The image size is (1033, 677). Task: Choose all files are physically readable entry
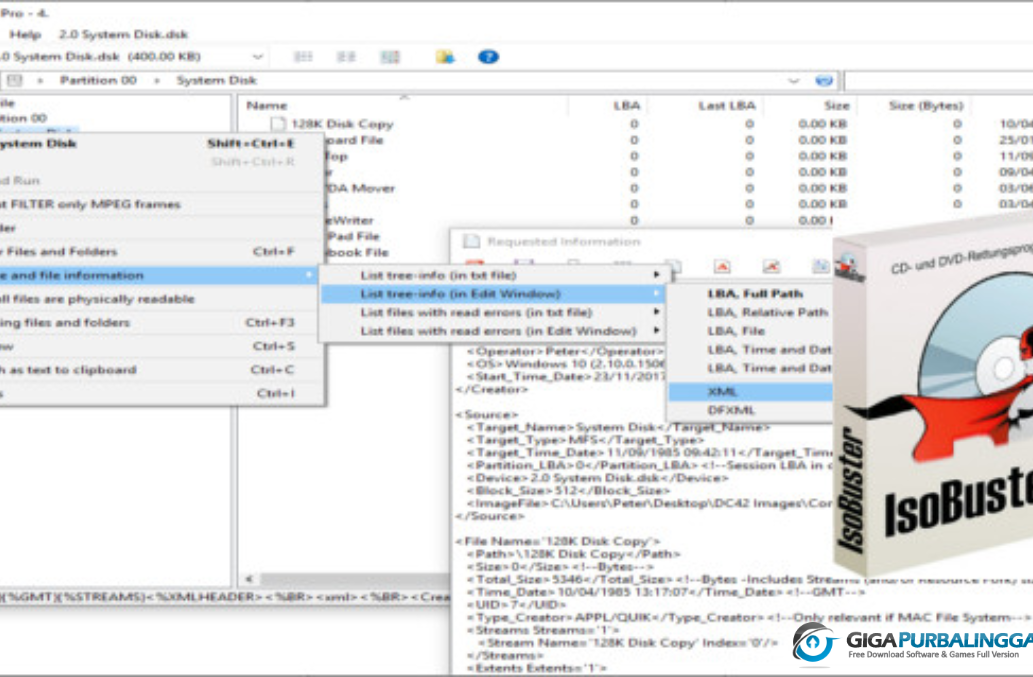click(161, 299)
